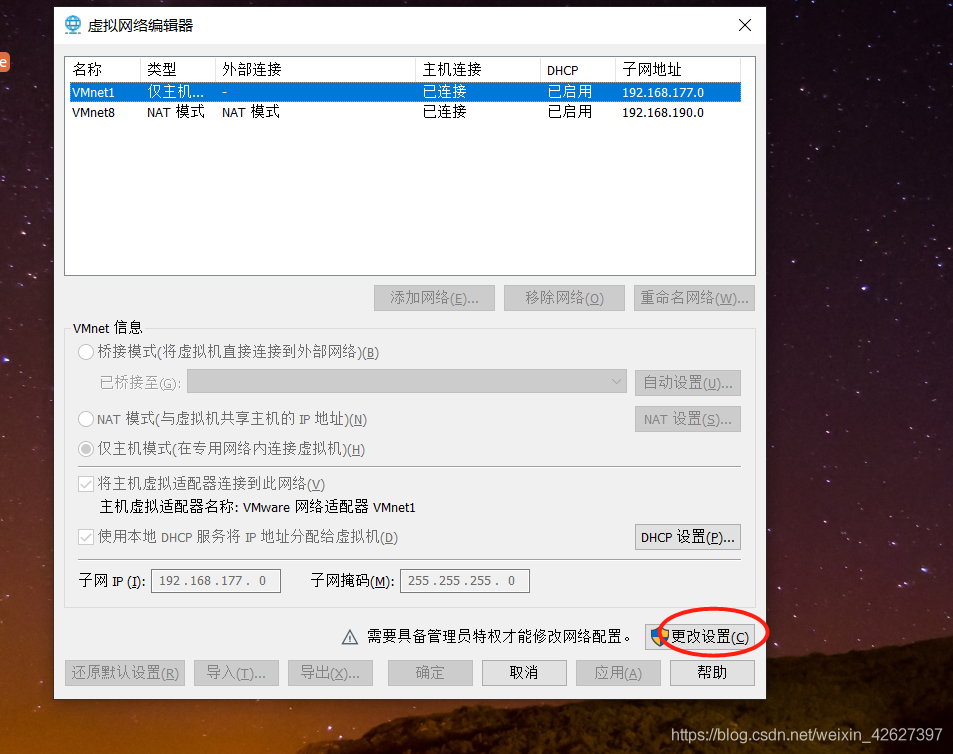Click the DHCP column header
This screenshot has width=953, height=754.
tap(578, 69)
